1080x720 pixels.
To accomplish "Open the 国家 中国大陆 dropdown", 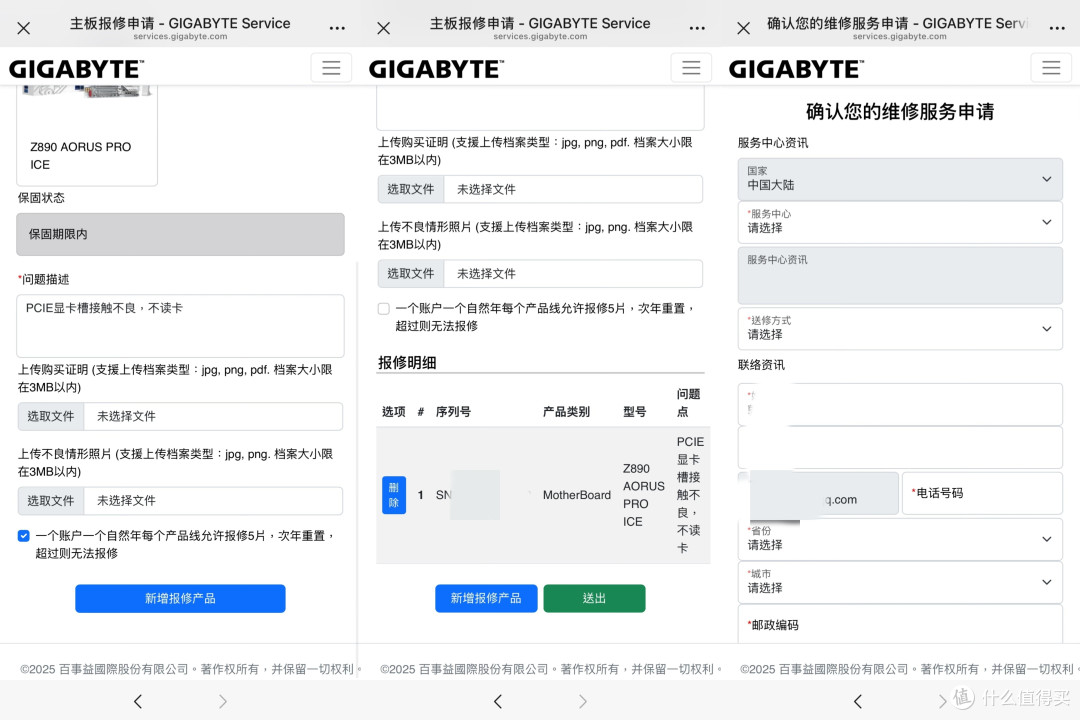I will pyautogui.click(x=900, y=179).
